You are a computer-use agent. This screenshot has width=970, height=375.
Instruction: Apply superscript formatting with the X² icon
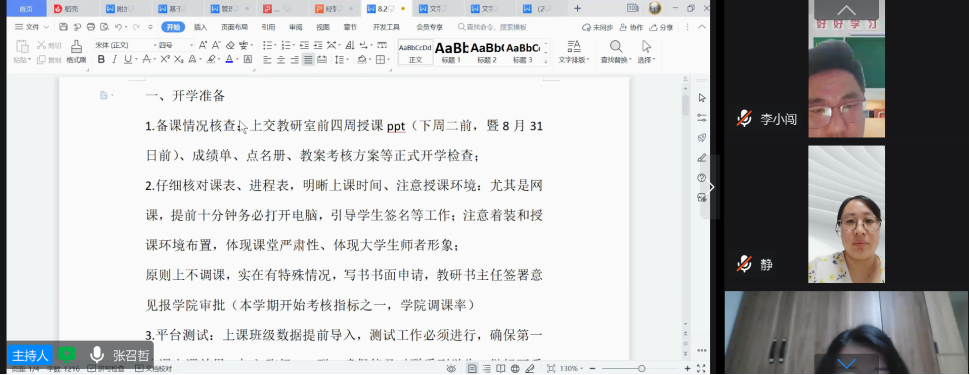[x=165, y=59]
